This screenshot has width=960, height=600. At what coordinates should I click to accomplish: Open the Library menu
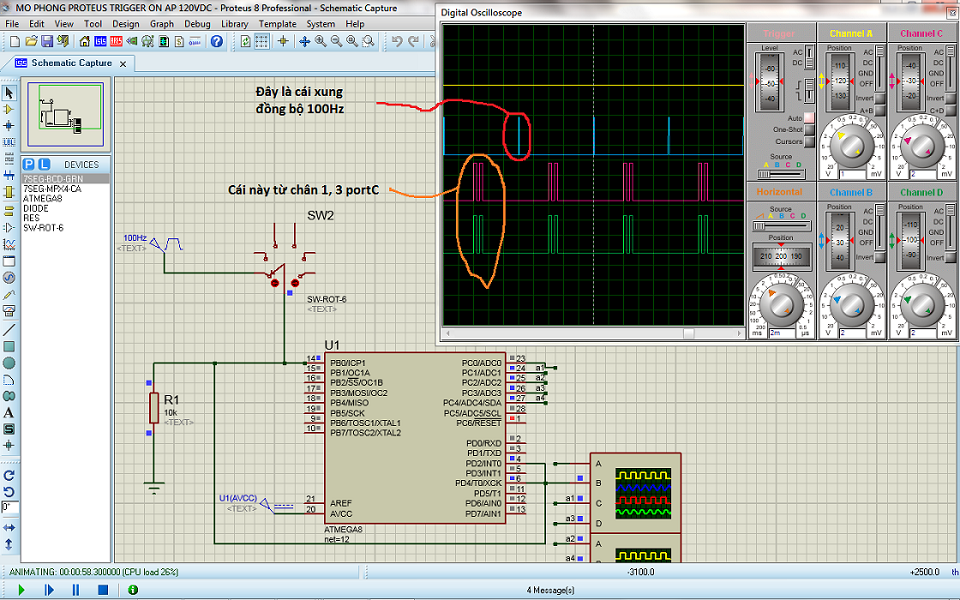pos(234,23)
